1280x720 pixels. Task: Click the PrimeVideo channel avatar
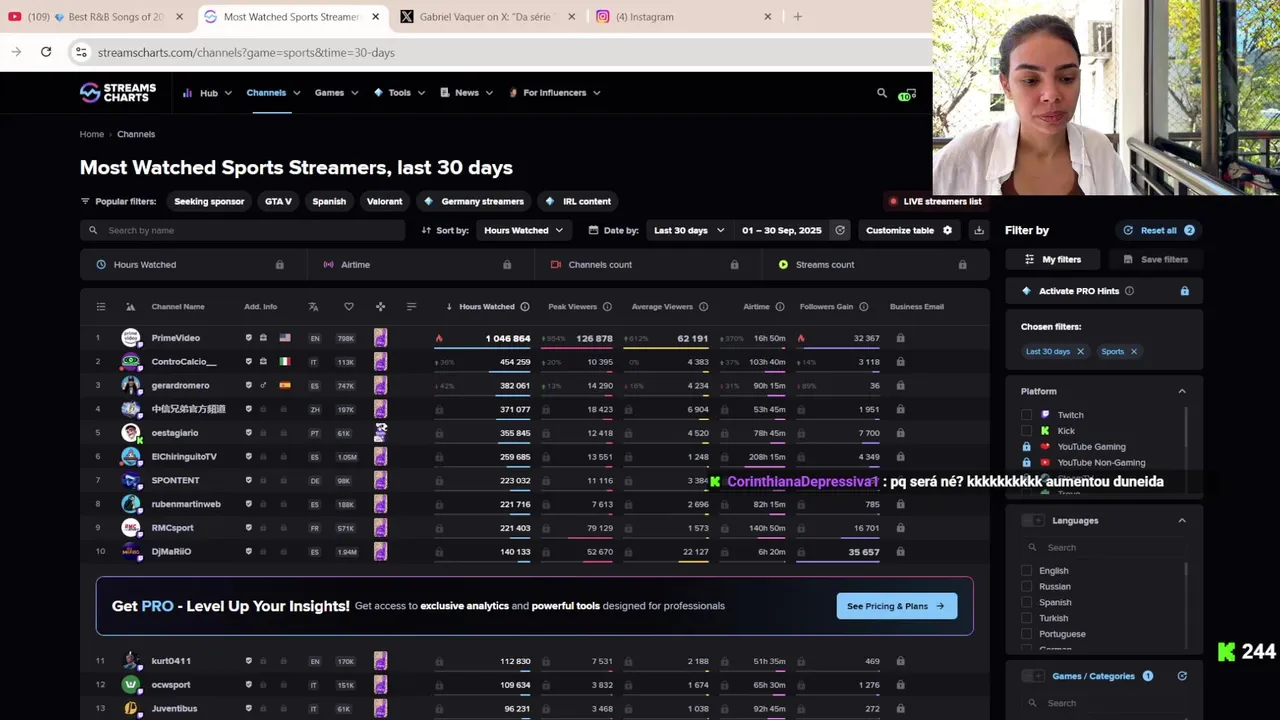click(131, 338)
